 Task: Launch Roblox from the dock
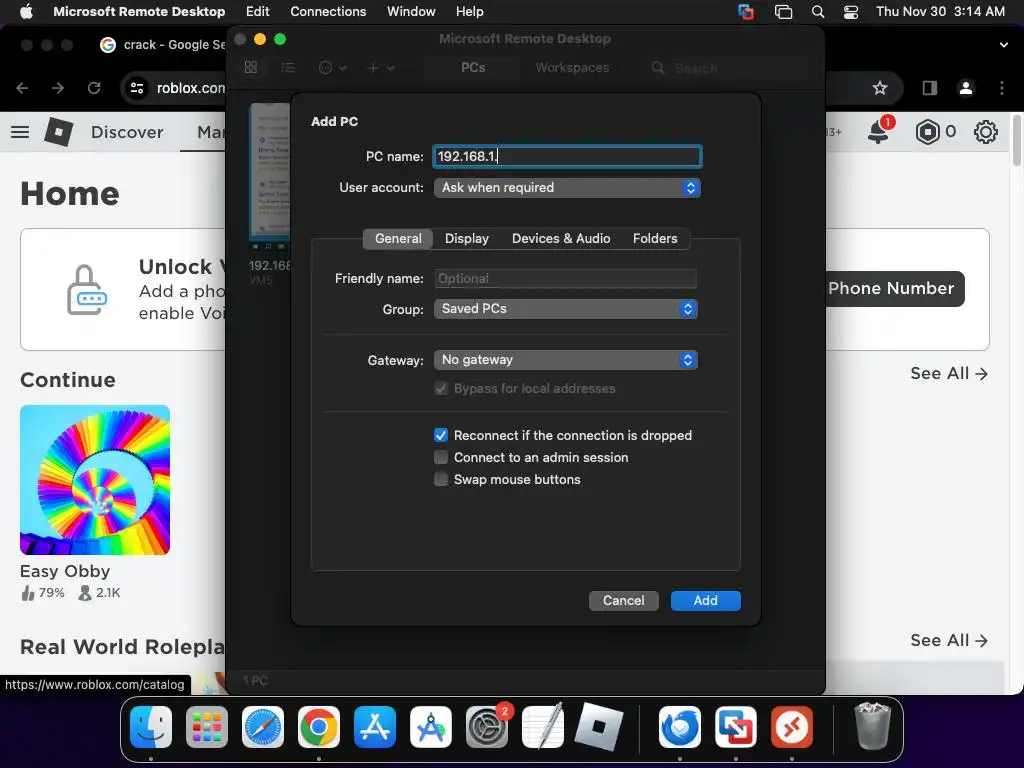coord(599,727)
